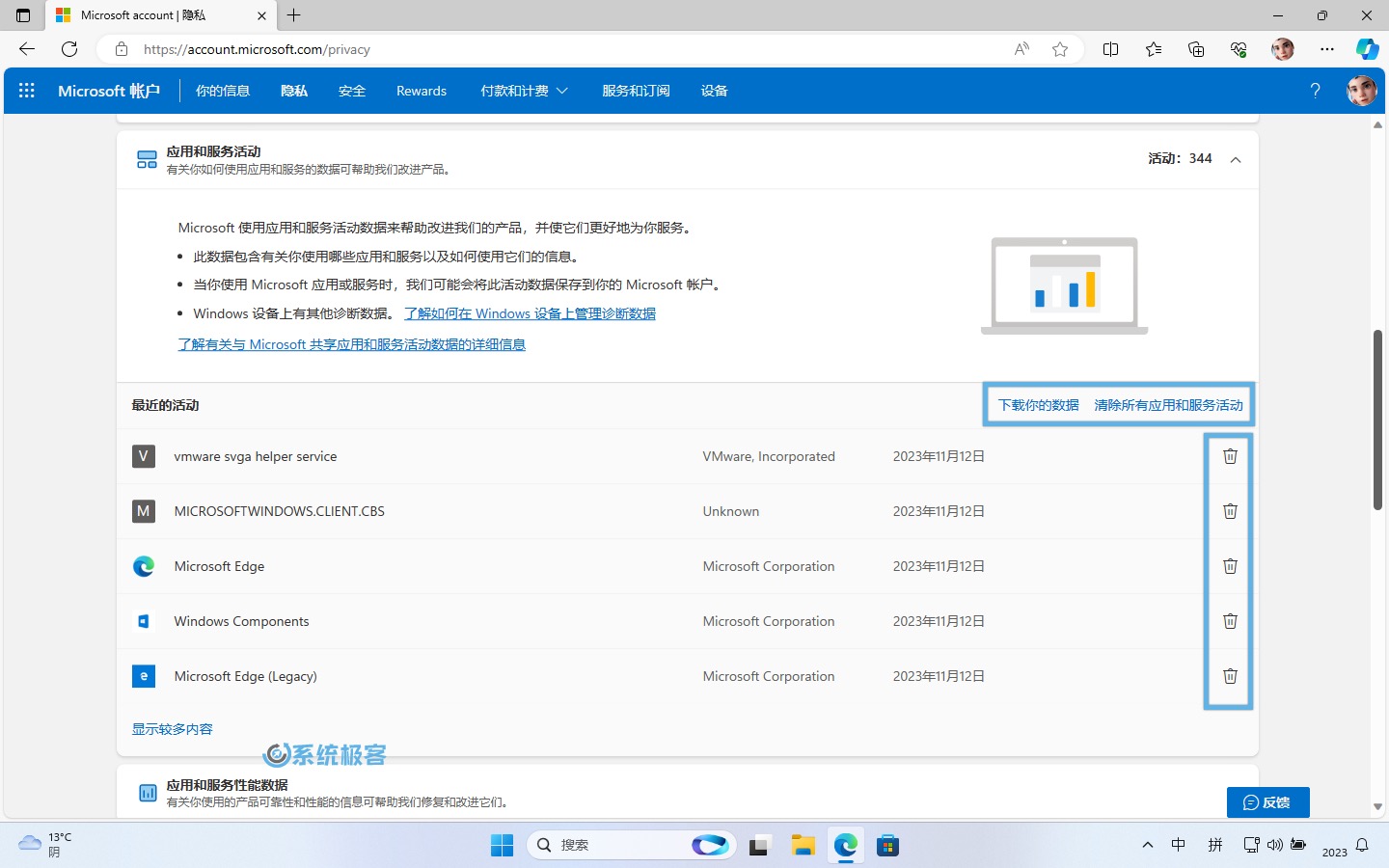
Task: Open the help question mark icon
Action: pyautogui.click(x=1315, y=91)
